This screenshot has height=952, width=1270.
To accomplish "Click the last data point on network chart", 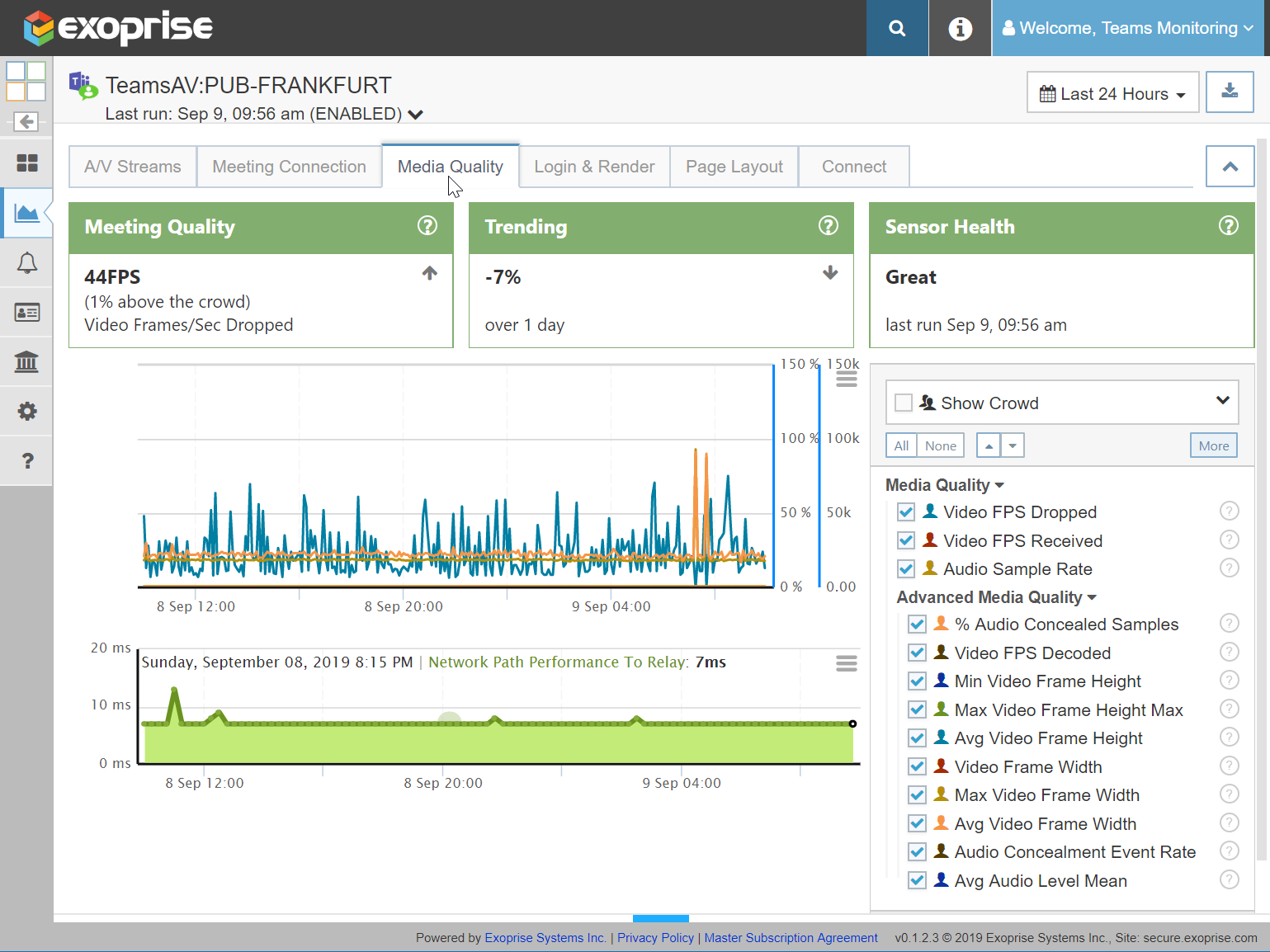I will coord(852,723).
